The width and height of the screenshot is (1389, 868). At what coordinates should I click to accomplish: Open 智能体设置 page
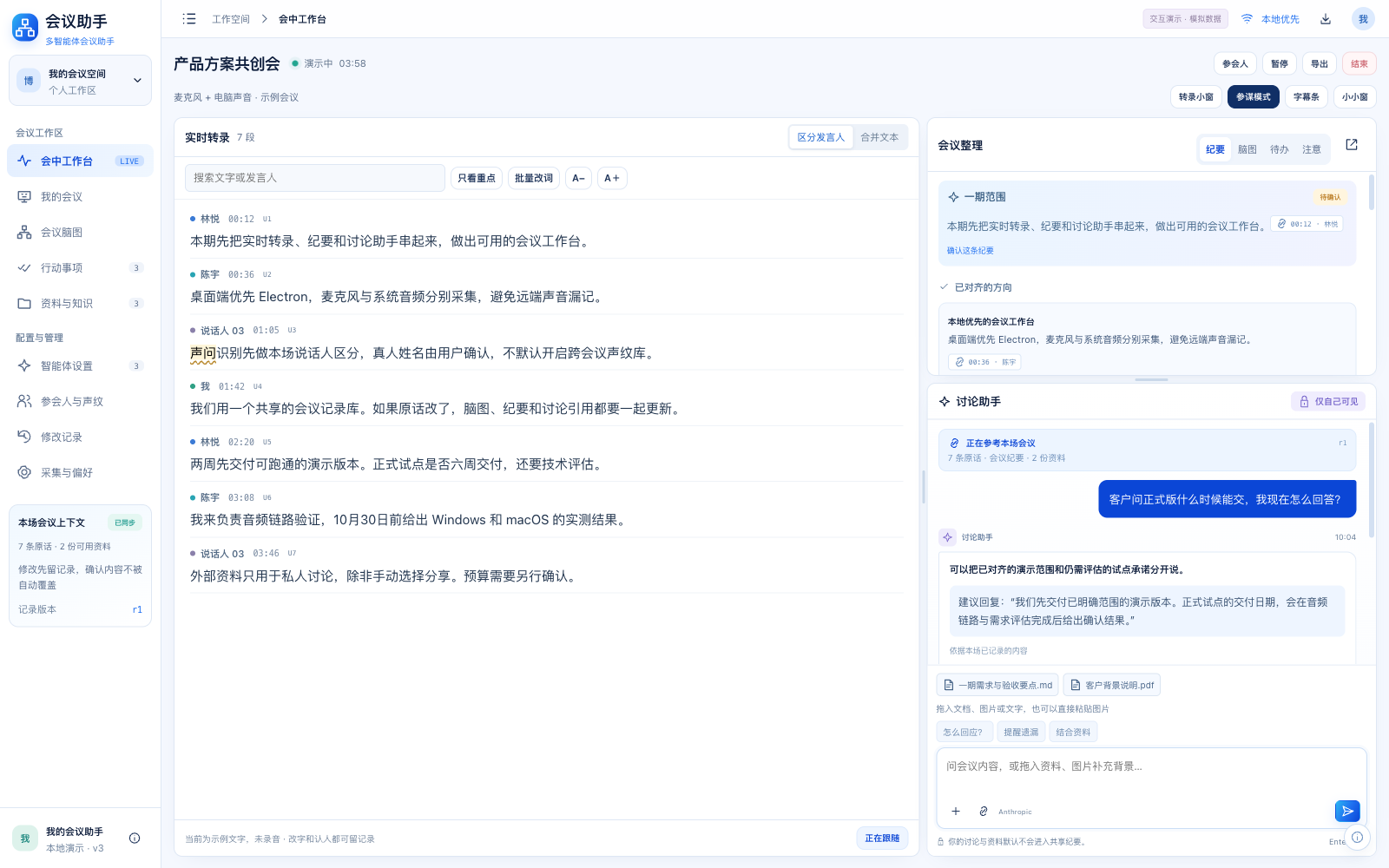point(80,366)
